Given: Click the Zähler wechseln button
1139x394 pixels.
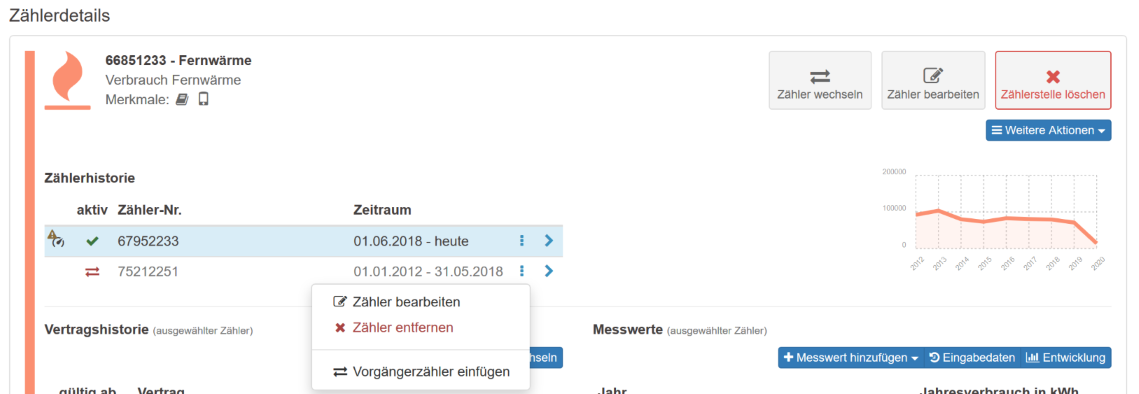Looking at the screenshot, I should [820, 81].
